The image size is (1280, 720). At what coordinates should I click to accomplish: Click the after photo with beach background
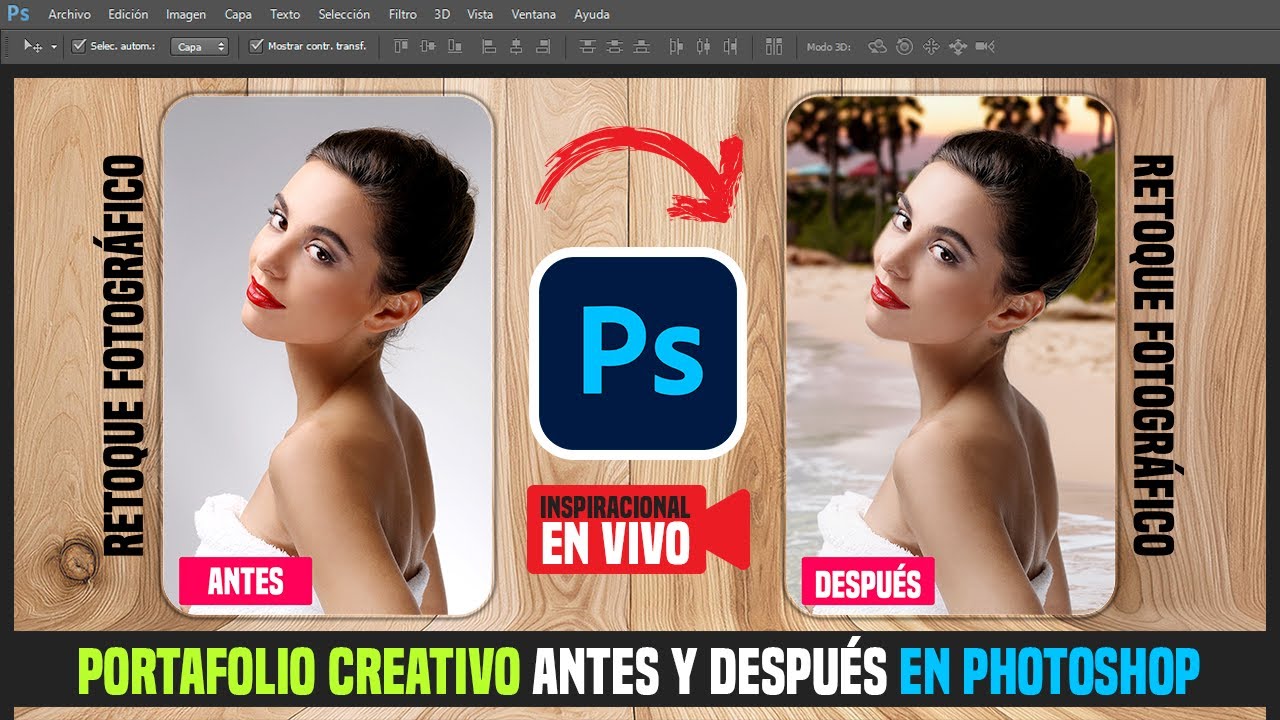tap(950, 355)
